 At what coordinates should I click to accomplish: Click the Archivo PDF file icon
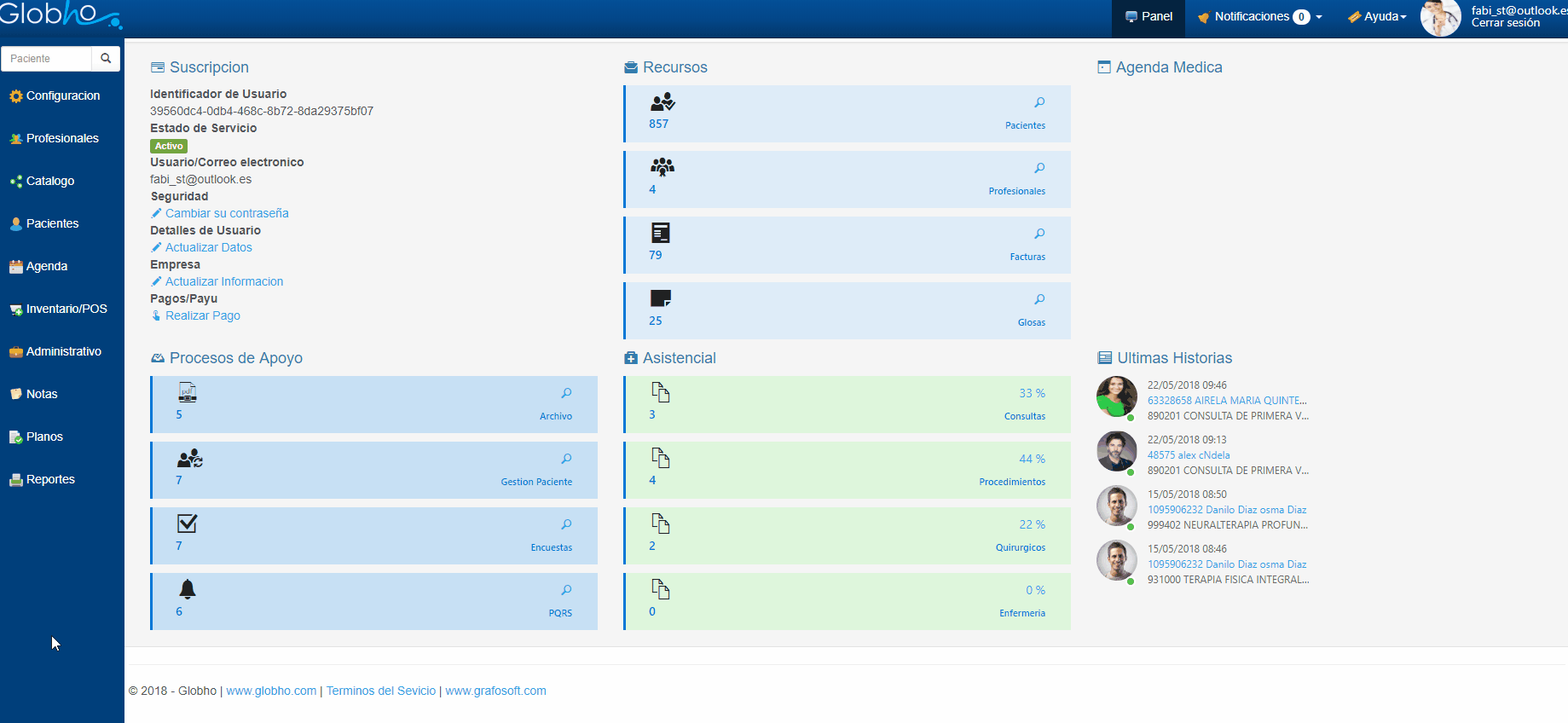pyautogui.click(x=188, y=392)
